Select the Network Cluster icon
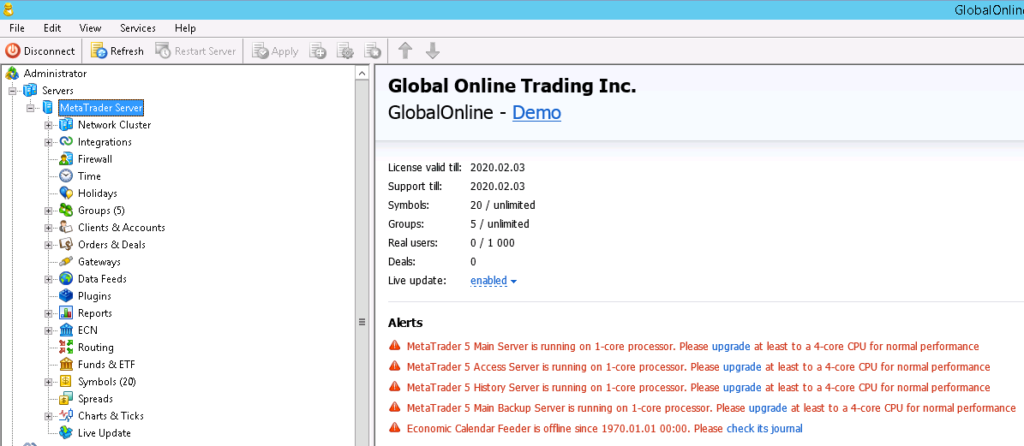This screenshot has width=1024, height=446. [x=66, y=125]
